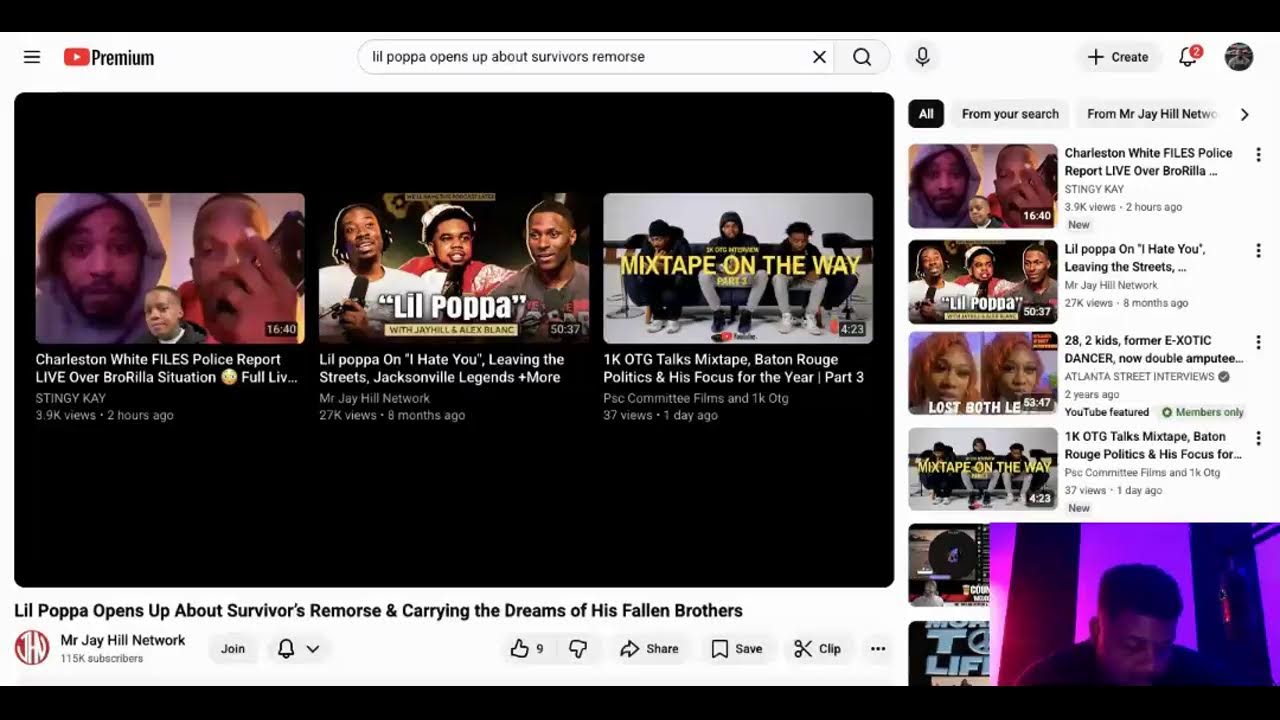Toggle subscription notification bell
The height and width of the screenshot is (720, 1280).
pyautogui.click(x=286, y=649)
